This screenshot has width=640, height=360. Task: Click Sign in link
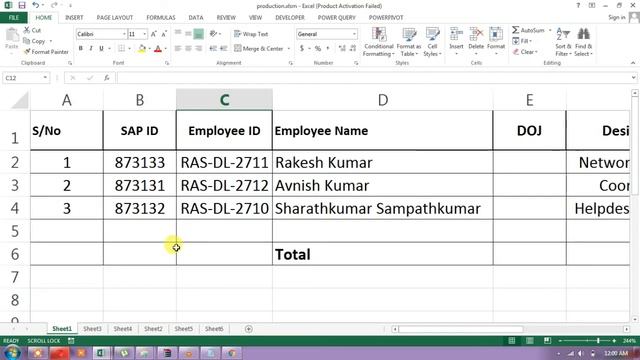pyautogui.click(x=616, y=17)
